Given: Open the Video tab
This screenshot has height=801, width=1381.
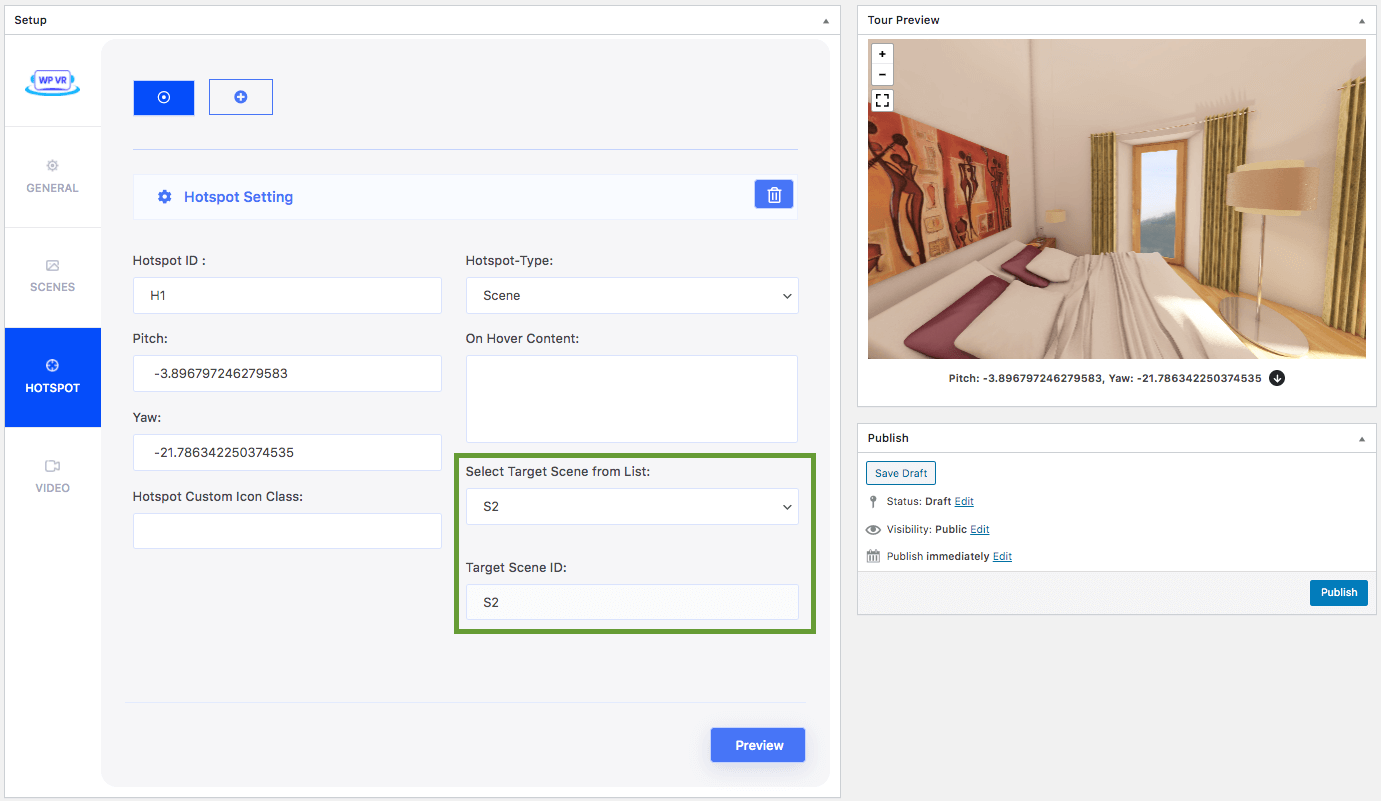Looking at the screenshot, I should (52, 477).
